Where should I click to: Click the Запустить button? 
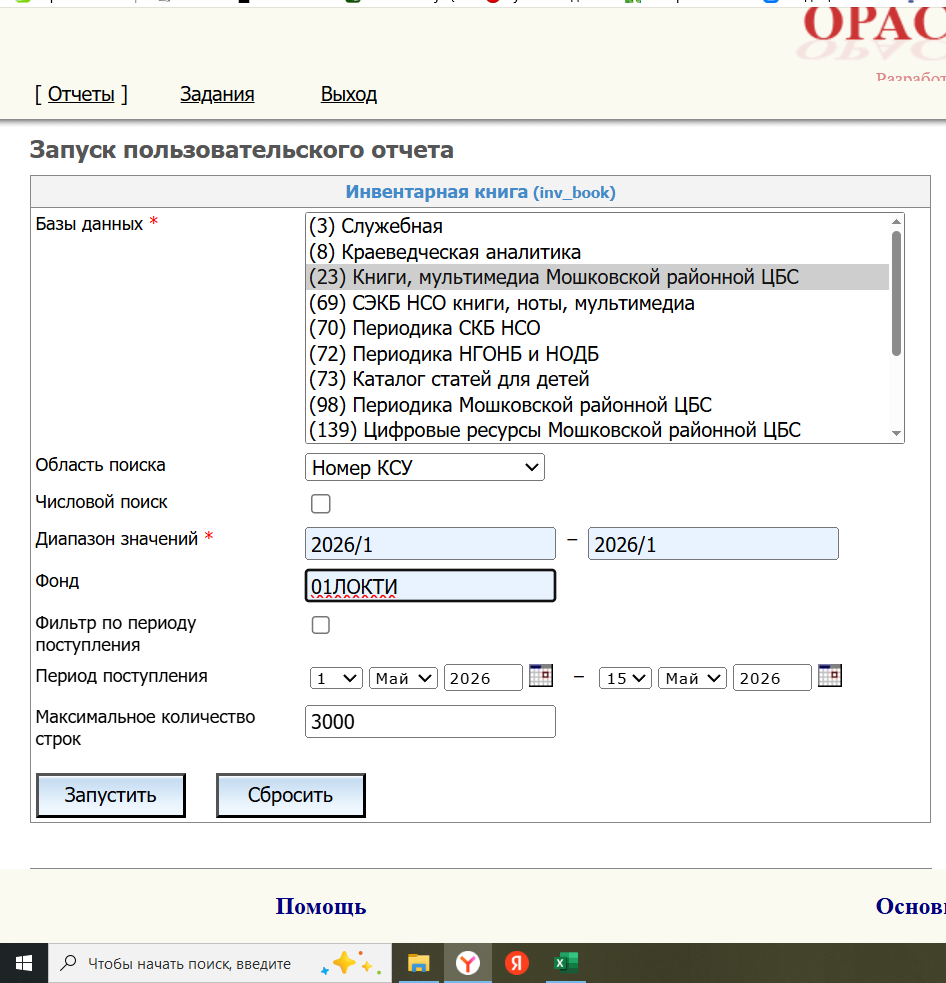point(111,795)
